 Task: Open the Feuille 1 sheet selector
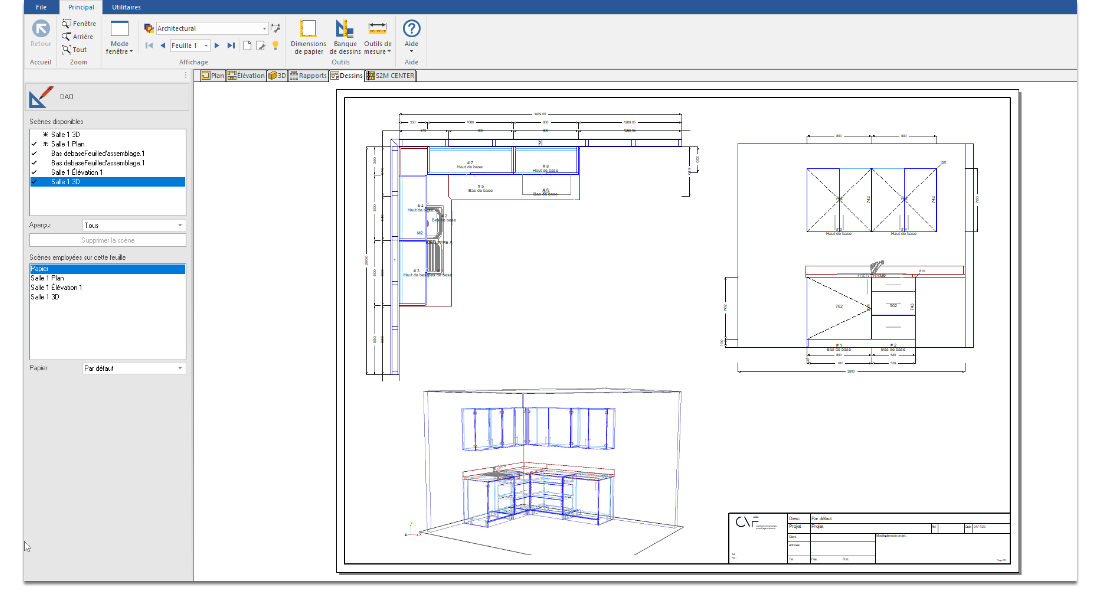(x=190, y=45)
